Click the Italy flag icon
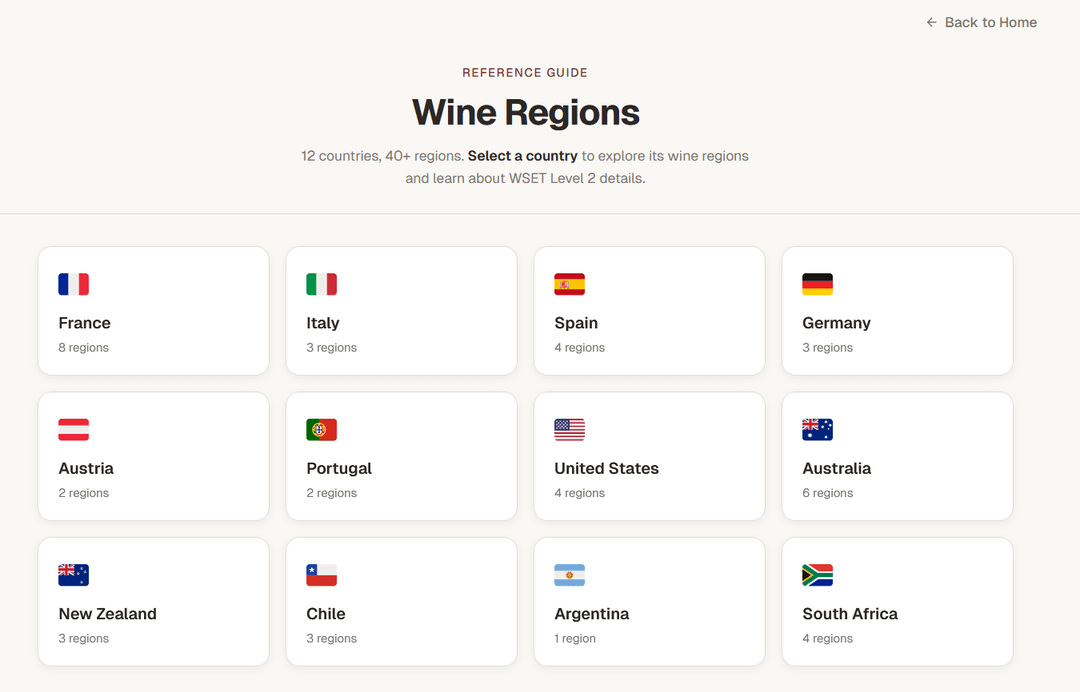1080x692 pixels. pyautogui.click(x=321, y=284)
